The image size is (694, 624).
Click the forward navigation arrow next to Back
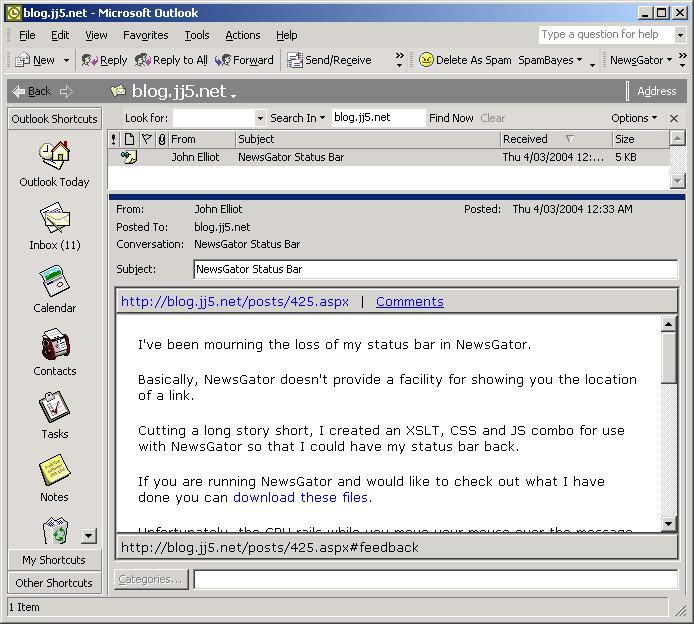[x=66, y=92]
